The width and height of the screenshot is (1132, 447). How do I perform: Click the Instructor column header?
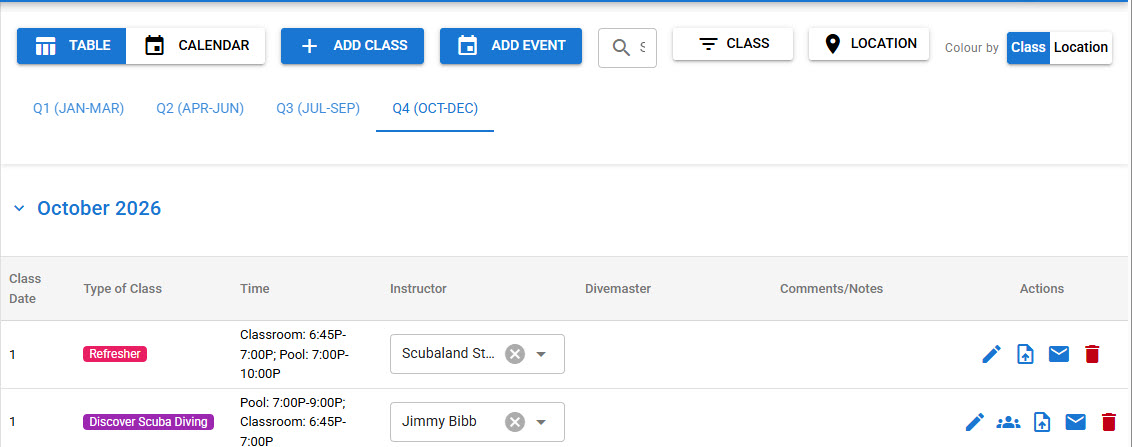pos(418,289)
